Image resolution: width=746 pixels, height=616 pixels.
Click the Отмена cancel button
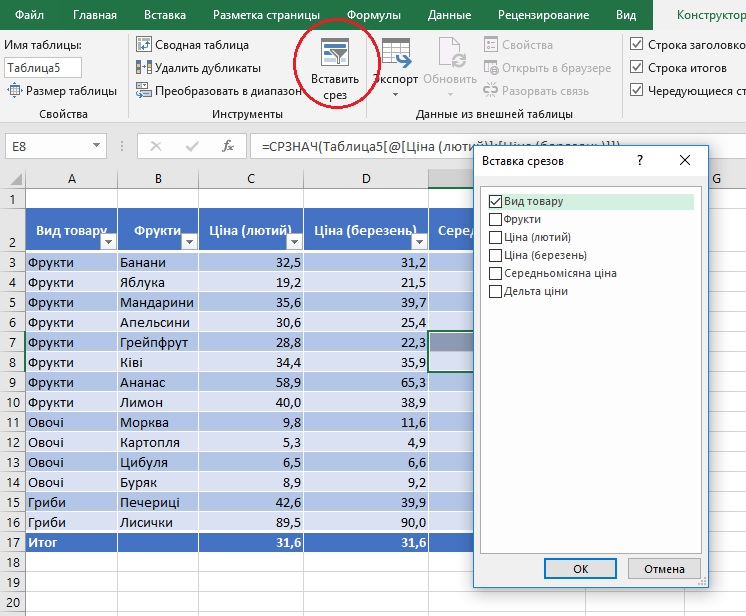click(664, 568)
